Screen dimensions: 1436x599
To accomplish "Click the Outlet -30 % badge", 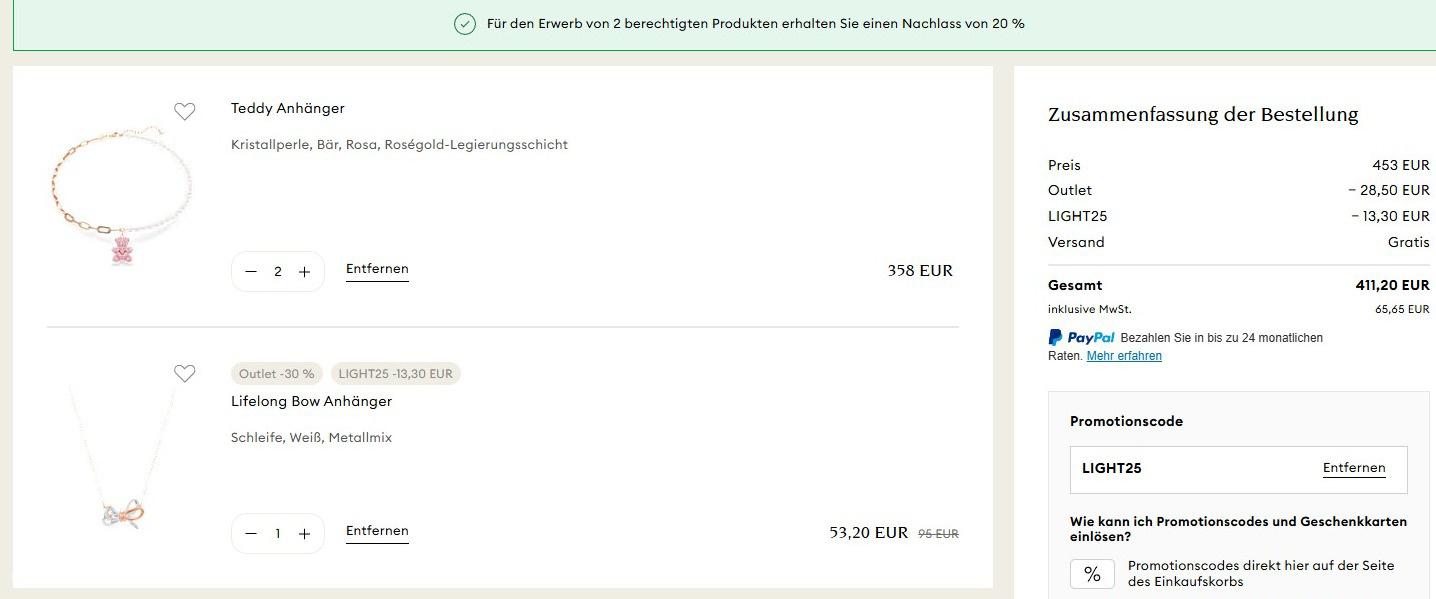I will point(276,374).
